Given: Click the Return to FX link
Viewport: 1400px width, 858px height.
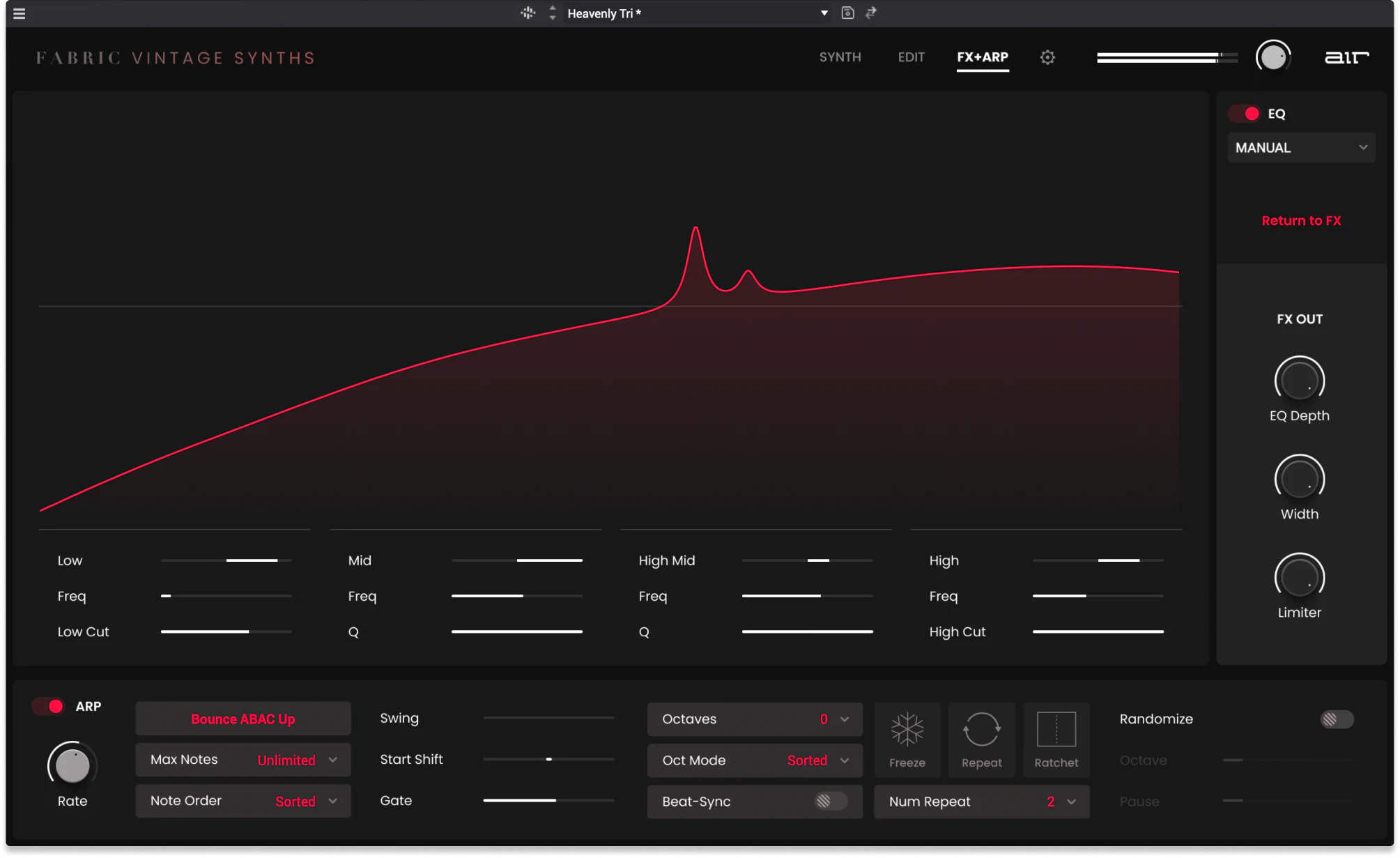Looking at the screenshot, I should 1300,221.
